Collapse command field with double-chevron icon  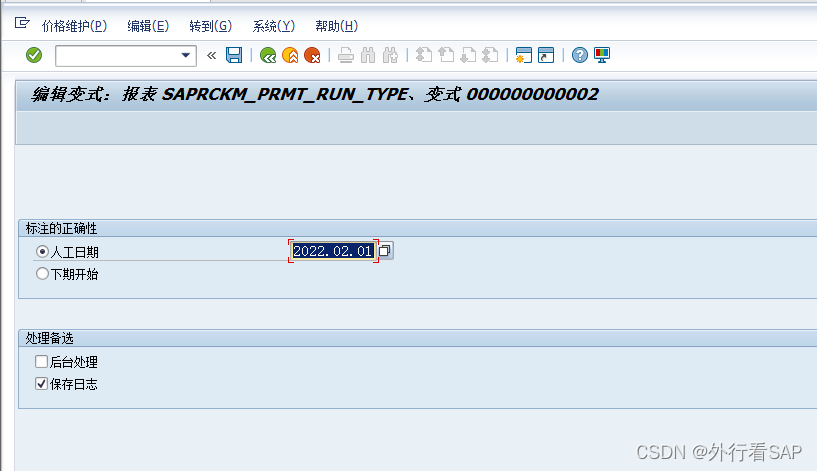pyautogui.click(x=211, y=55)
